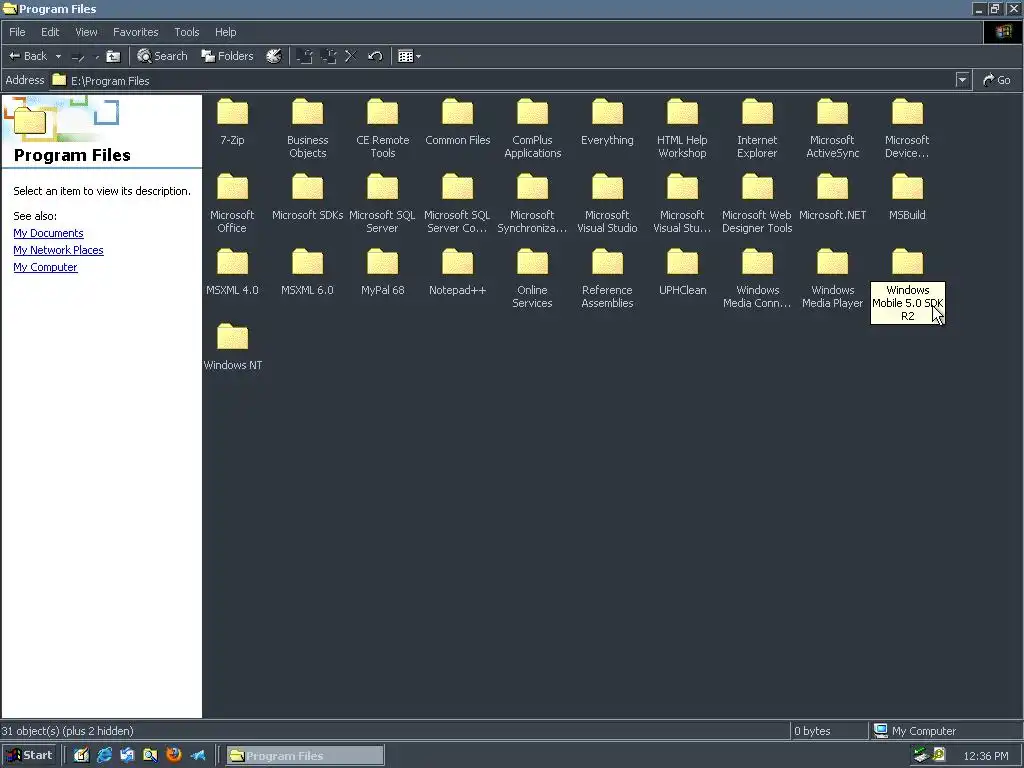
Task: Select the Windows Media Conn... folder
Action: click(x=758, y=278)
